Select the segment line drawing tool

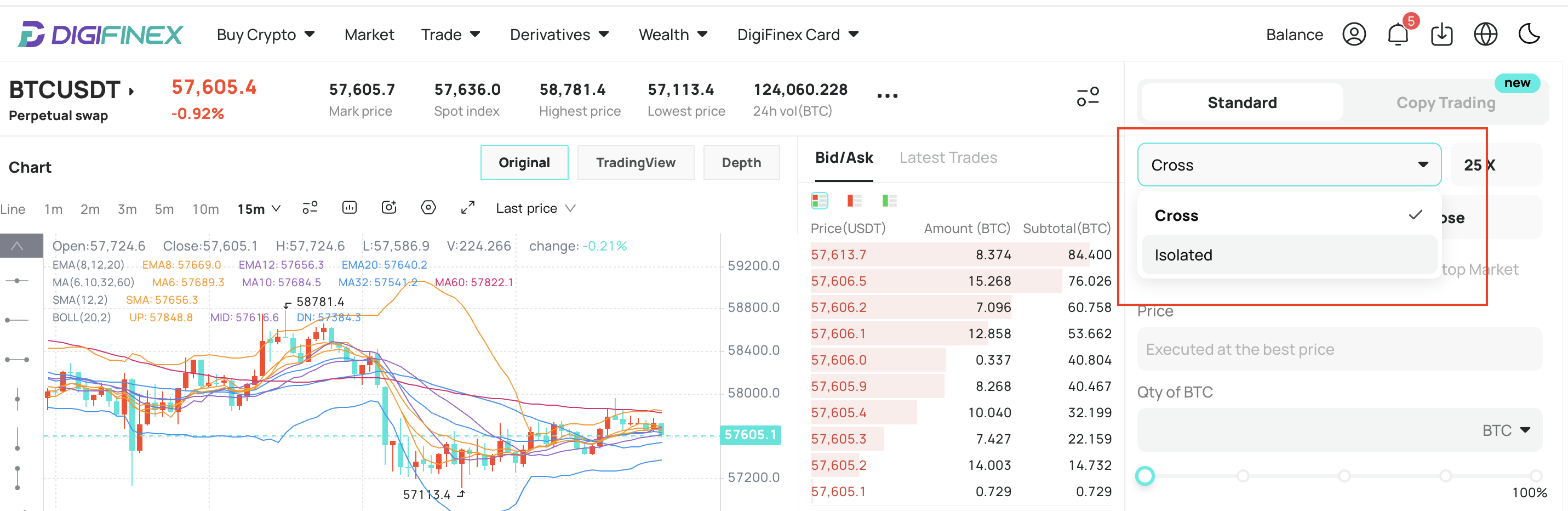[17, 359]
